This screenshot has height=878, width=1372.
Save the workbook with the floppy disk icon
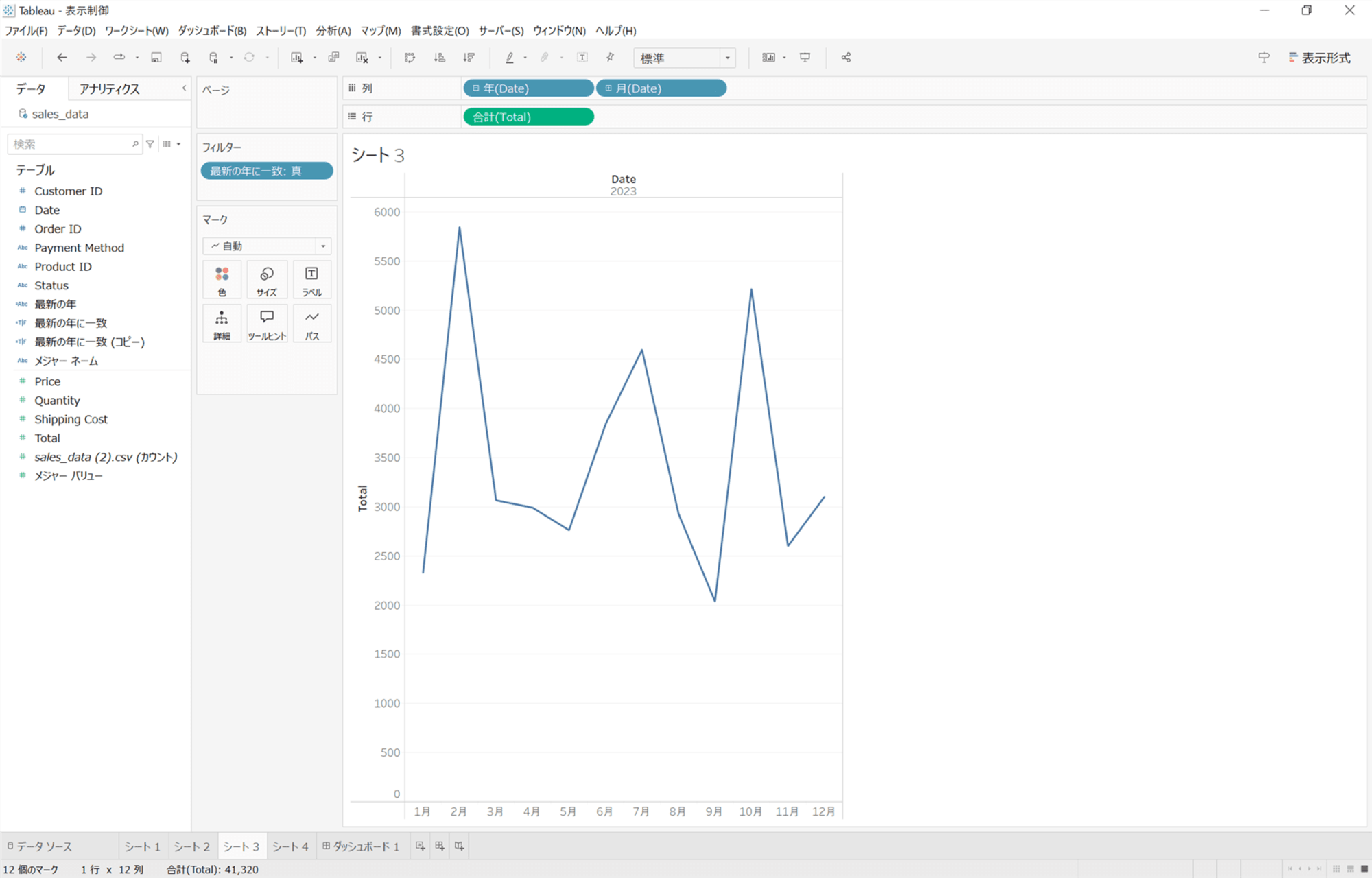pyautogui.click(x=156, y=58)
